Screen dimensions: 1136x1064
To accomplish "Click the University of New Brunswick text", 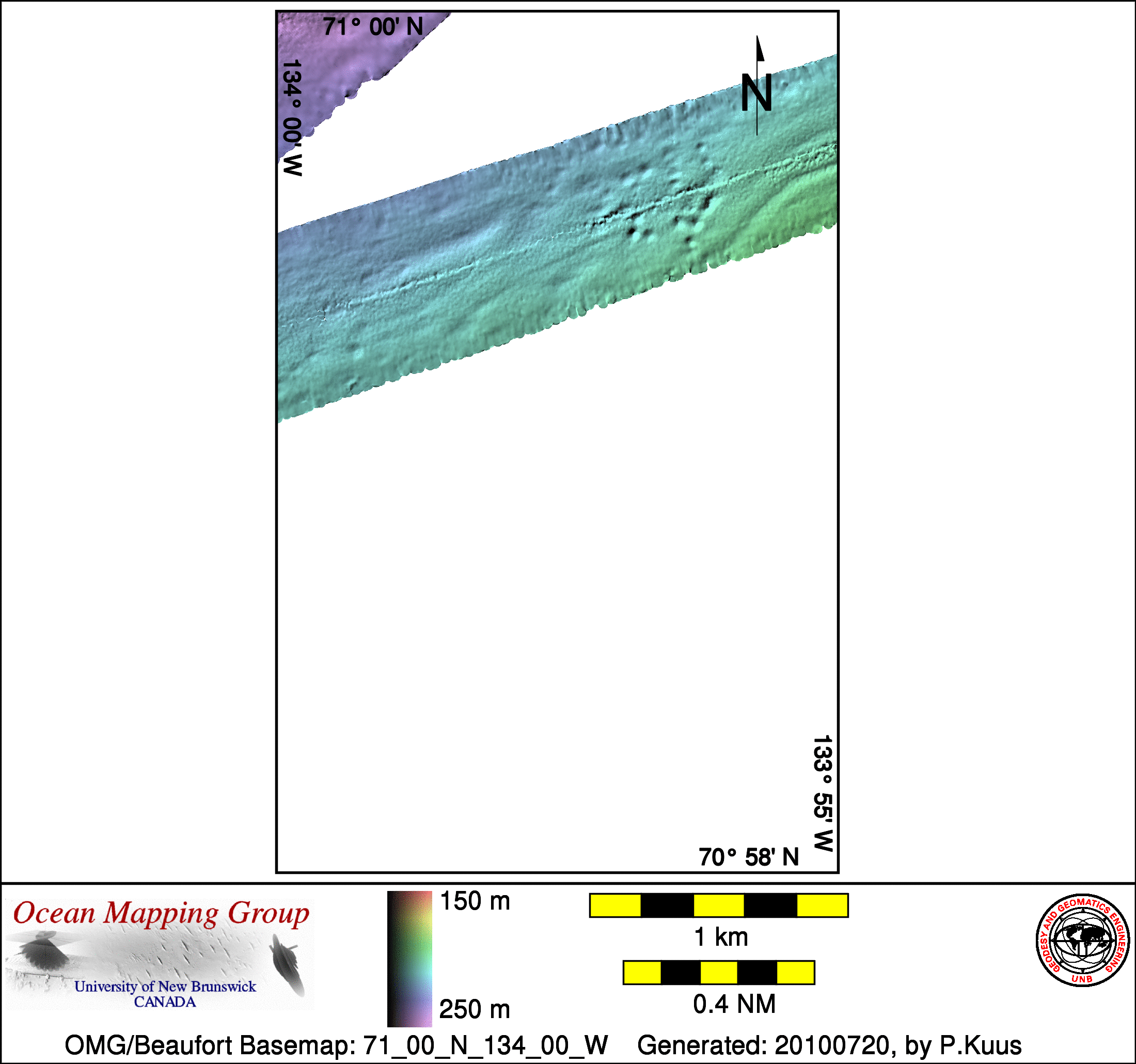I will tap(165, 987).
